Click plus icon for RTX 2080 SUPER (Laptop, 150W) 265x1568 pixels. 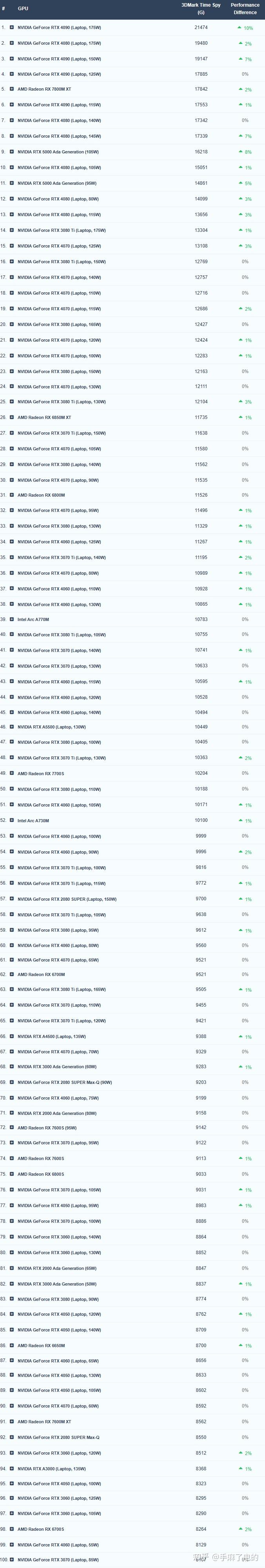point(11,899)
